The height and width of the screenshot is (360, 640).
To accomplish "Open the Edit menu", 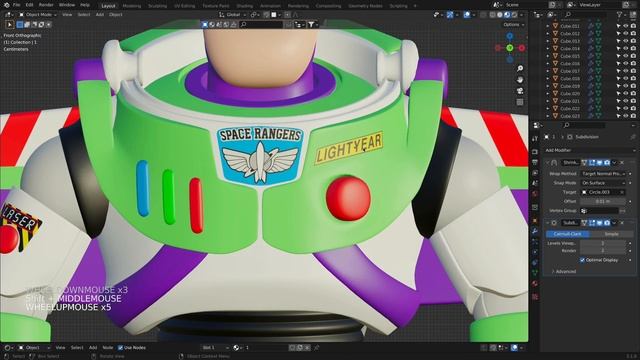I will tap(29, 5).
